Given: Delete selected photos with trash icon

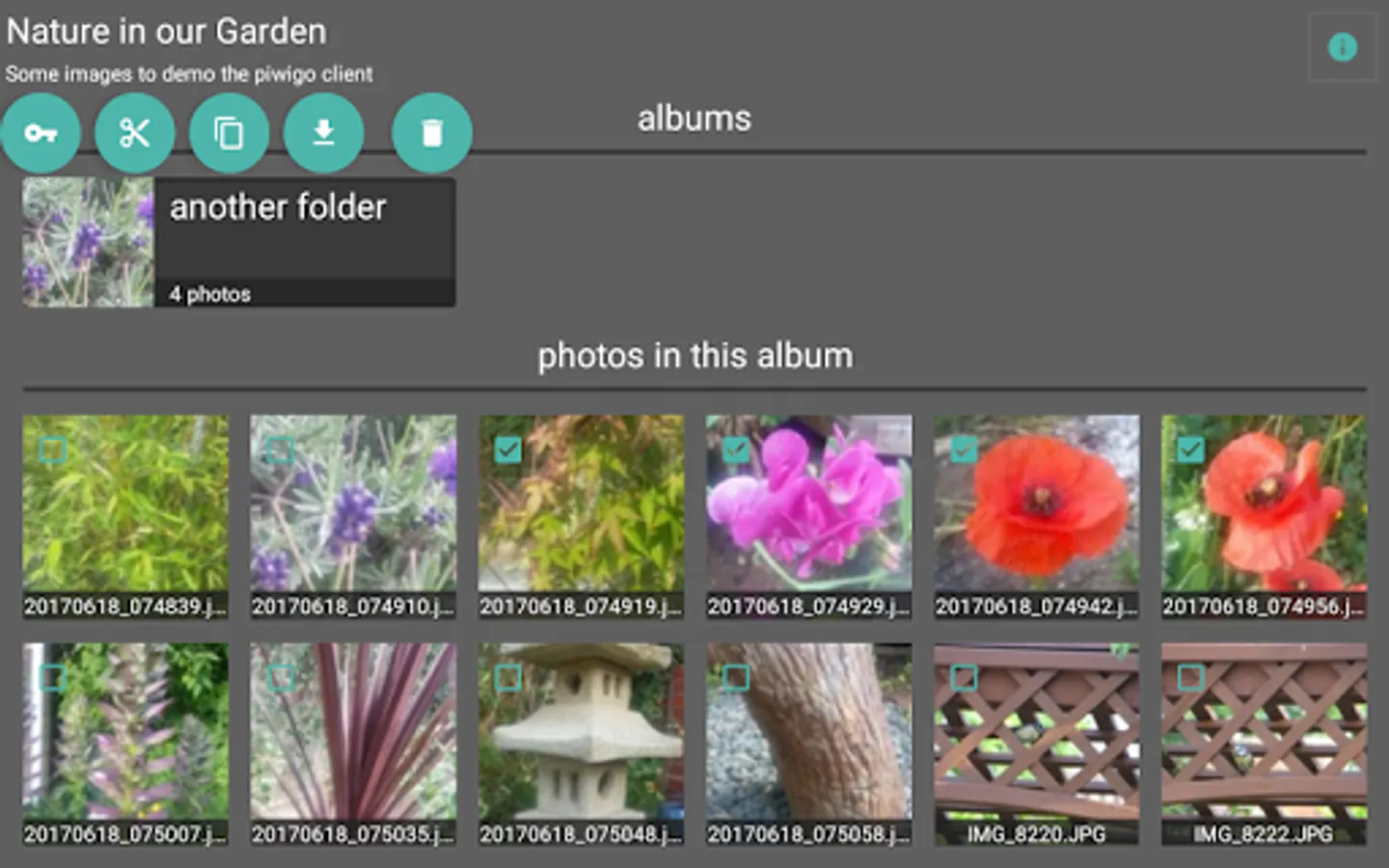Looking at the screenshot, I should [x=432, y=133].
